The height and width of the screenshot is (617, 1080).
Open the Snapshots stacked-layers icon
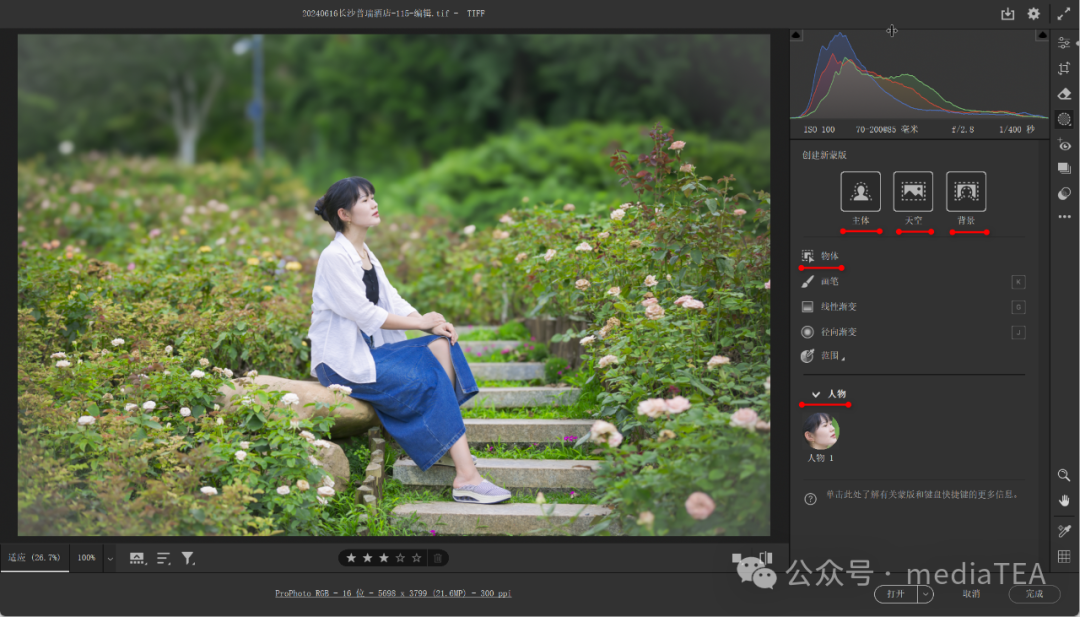coord(1064,169)
